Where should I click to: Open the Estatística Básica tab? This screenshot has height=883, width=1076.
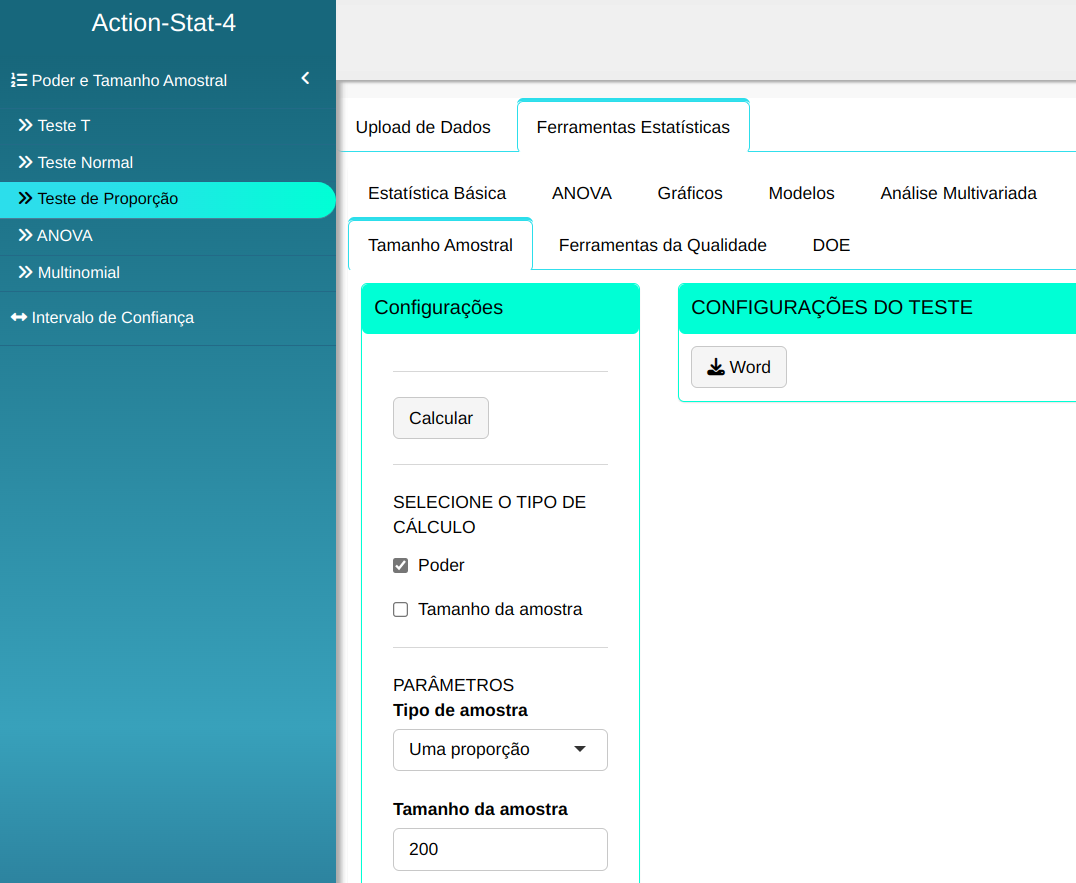pos(437,193)
